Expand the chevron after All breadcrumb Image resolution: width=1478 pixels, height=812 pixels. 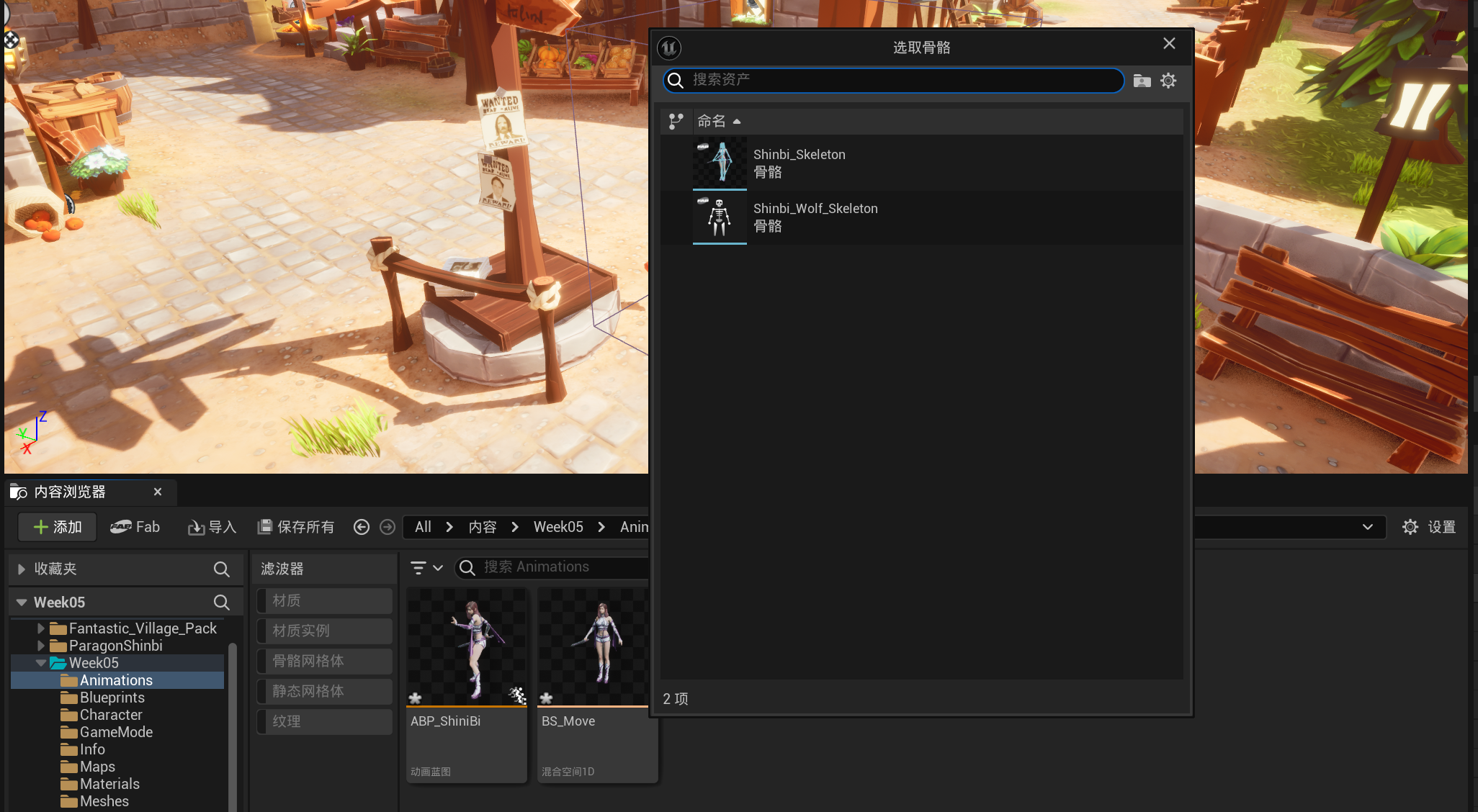(x=449, y=527)
